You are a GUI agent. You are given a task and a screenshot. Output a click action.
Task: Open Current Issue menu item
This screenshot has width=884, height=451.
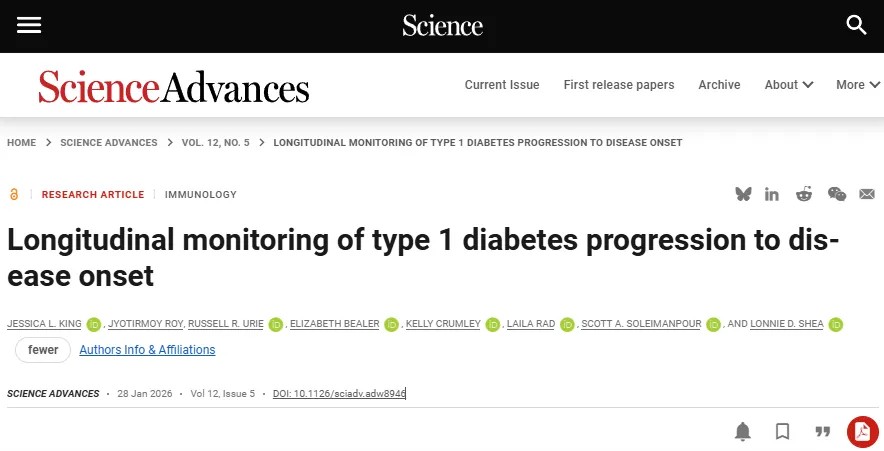[502, 85]
